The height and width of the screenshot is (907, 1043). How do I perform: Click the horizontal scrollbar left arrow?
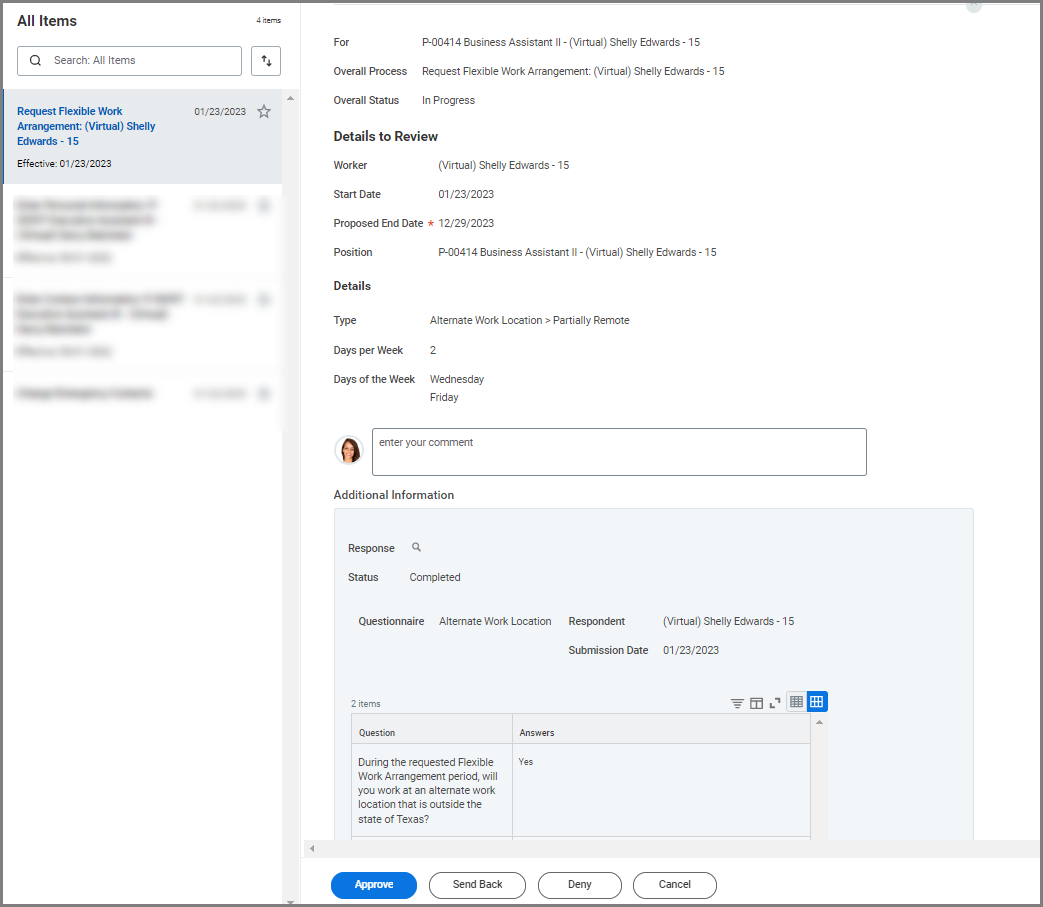(x=312, y=849)
